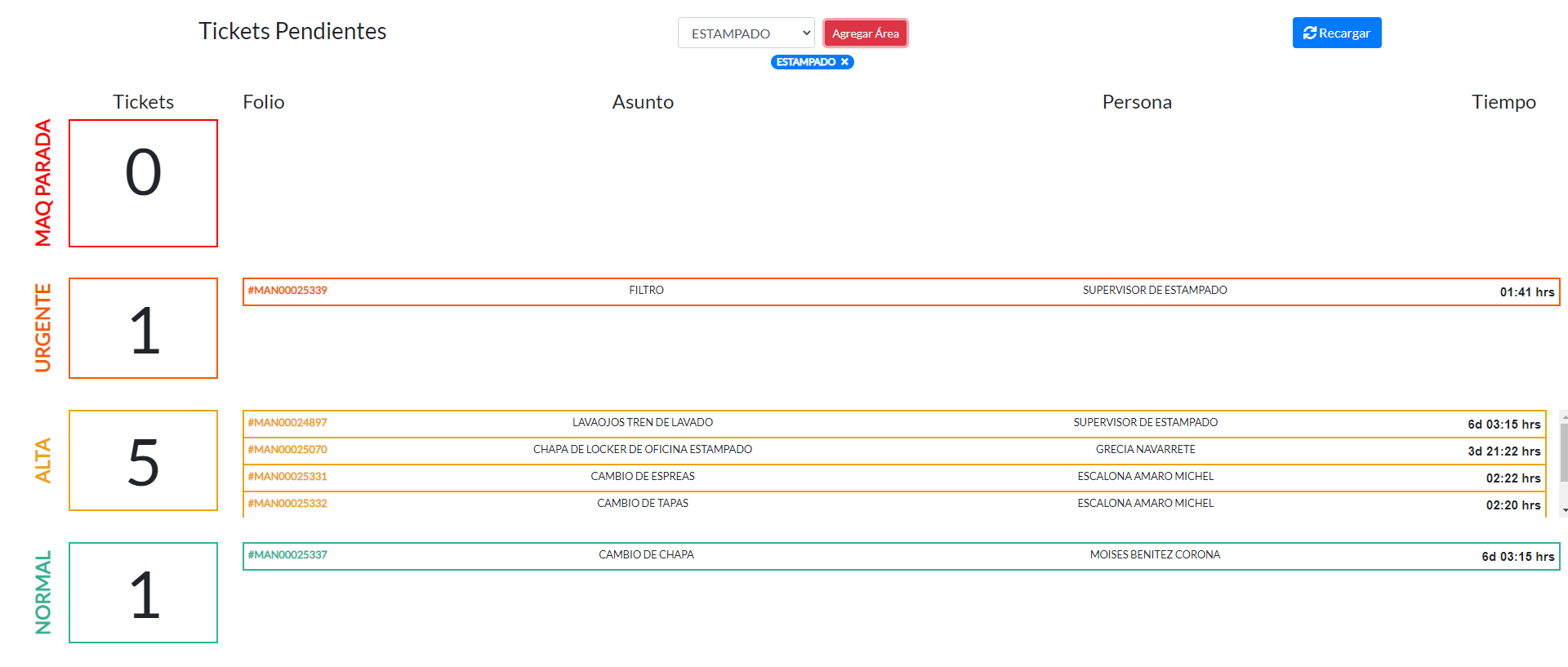Select the CAMBIO DE CHAPA subject

(x=646, y=555)
